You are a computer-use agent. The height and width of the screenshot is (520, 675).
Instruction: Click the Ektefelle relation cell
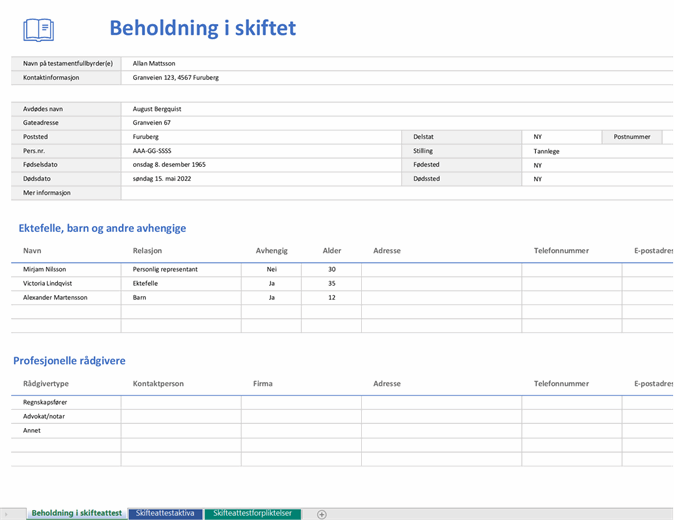tap(181, 284)
